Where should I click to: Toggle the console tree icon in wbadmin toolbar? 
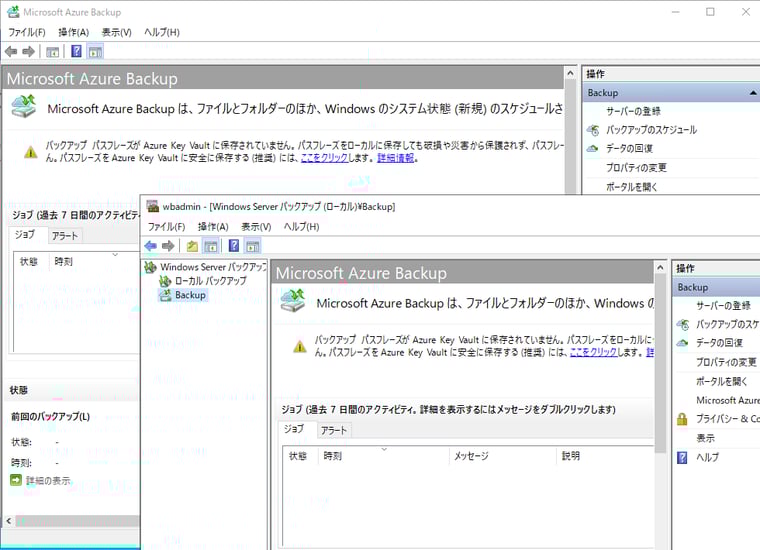(211, 246)
